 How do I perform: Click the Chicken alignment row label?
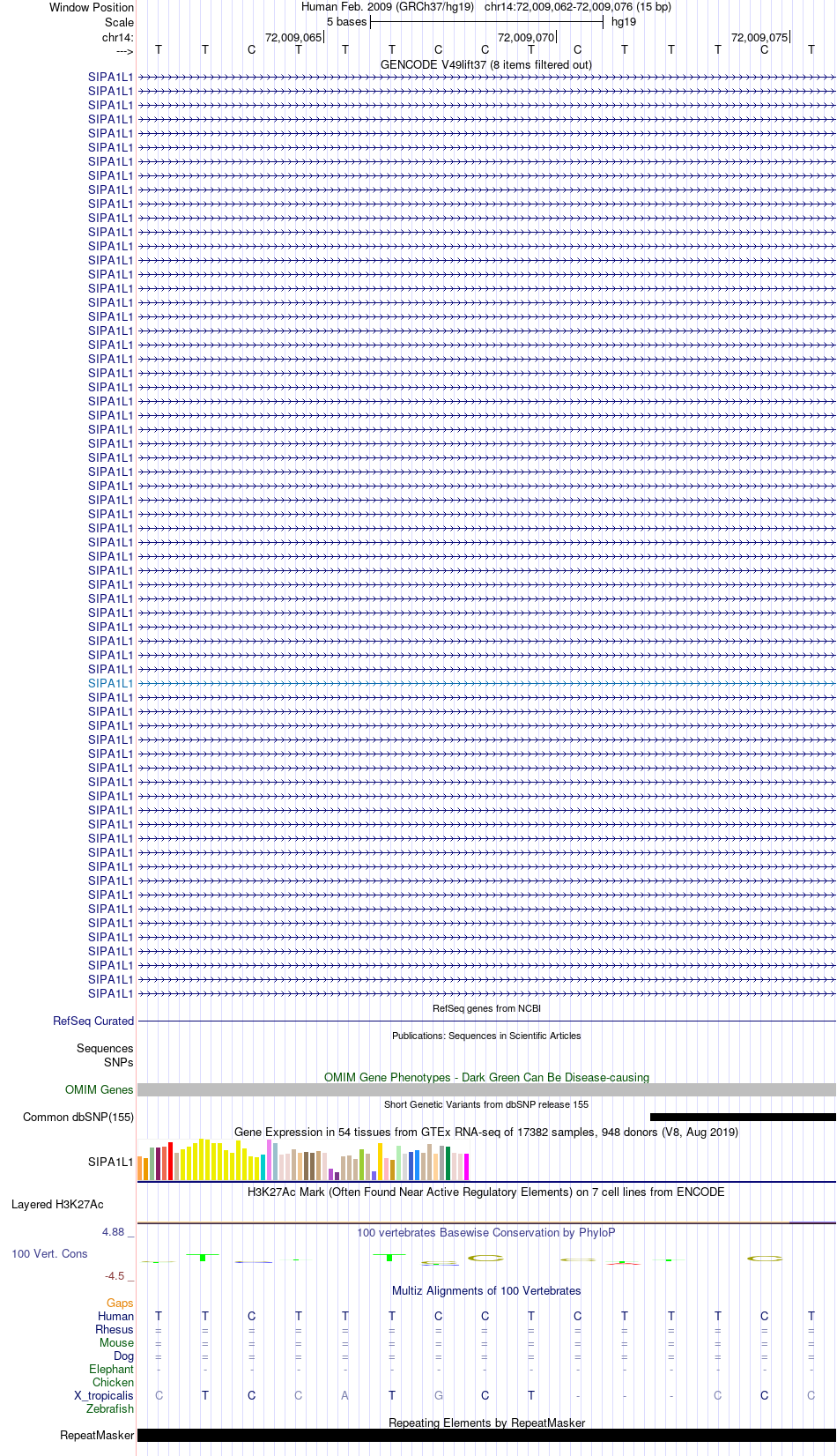(113, 1382)
